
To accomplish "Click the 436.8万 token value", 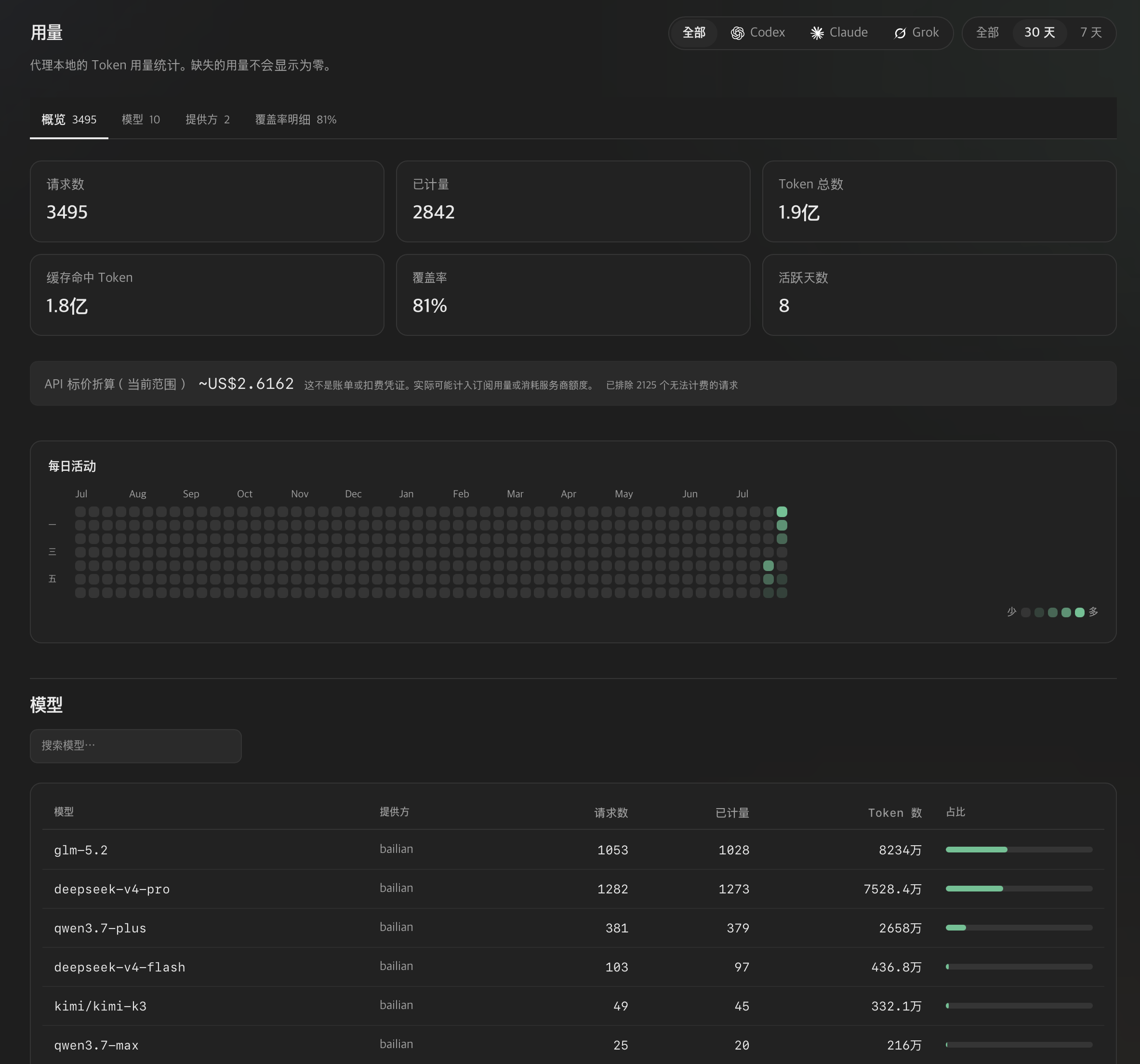I will [x=896, y=967].
